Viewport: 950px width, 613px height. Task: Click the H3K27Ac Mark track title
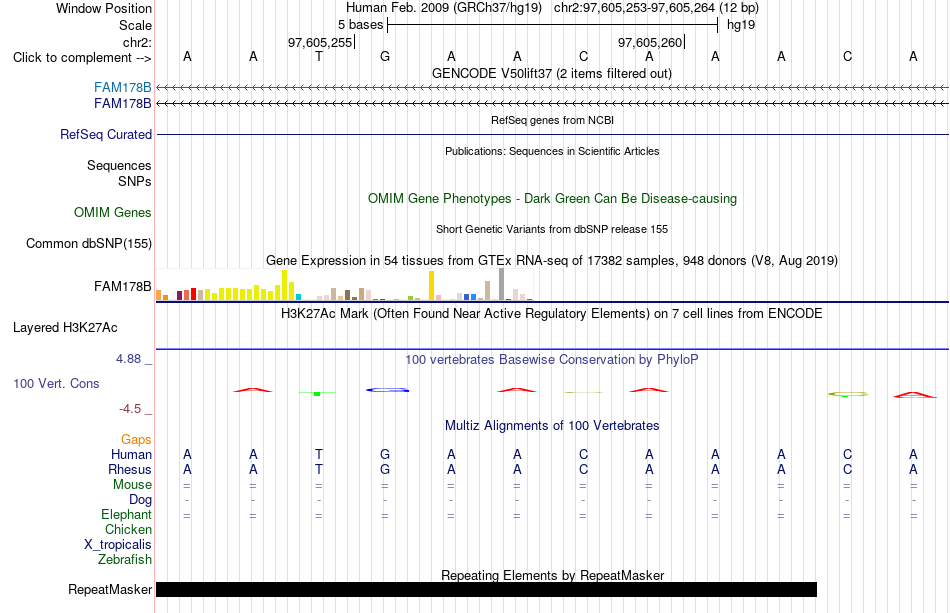(552, 314)
